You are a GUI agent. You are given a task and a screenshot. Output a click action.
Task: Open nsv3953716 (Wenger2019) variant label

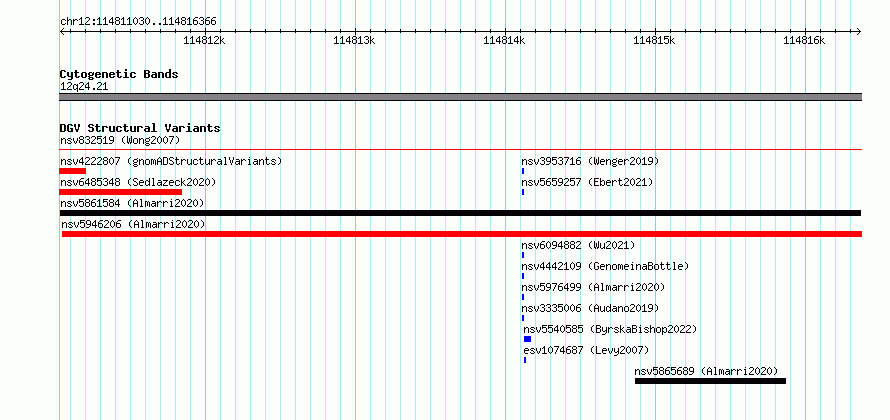[590, 161]
